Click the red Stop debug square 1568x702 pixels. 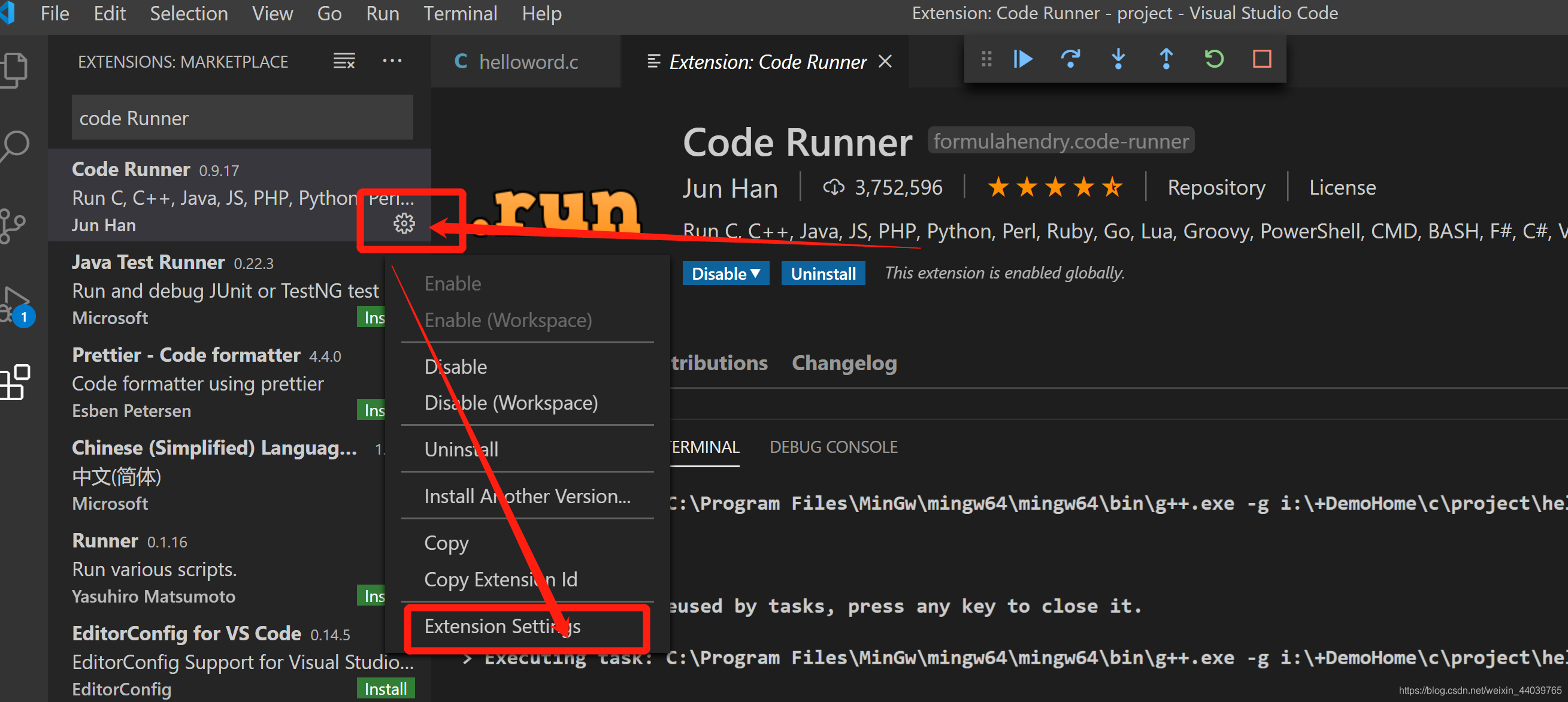[1262, 59]
